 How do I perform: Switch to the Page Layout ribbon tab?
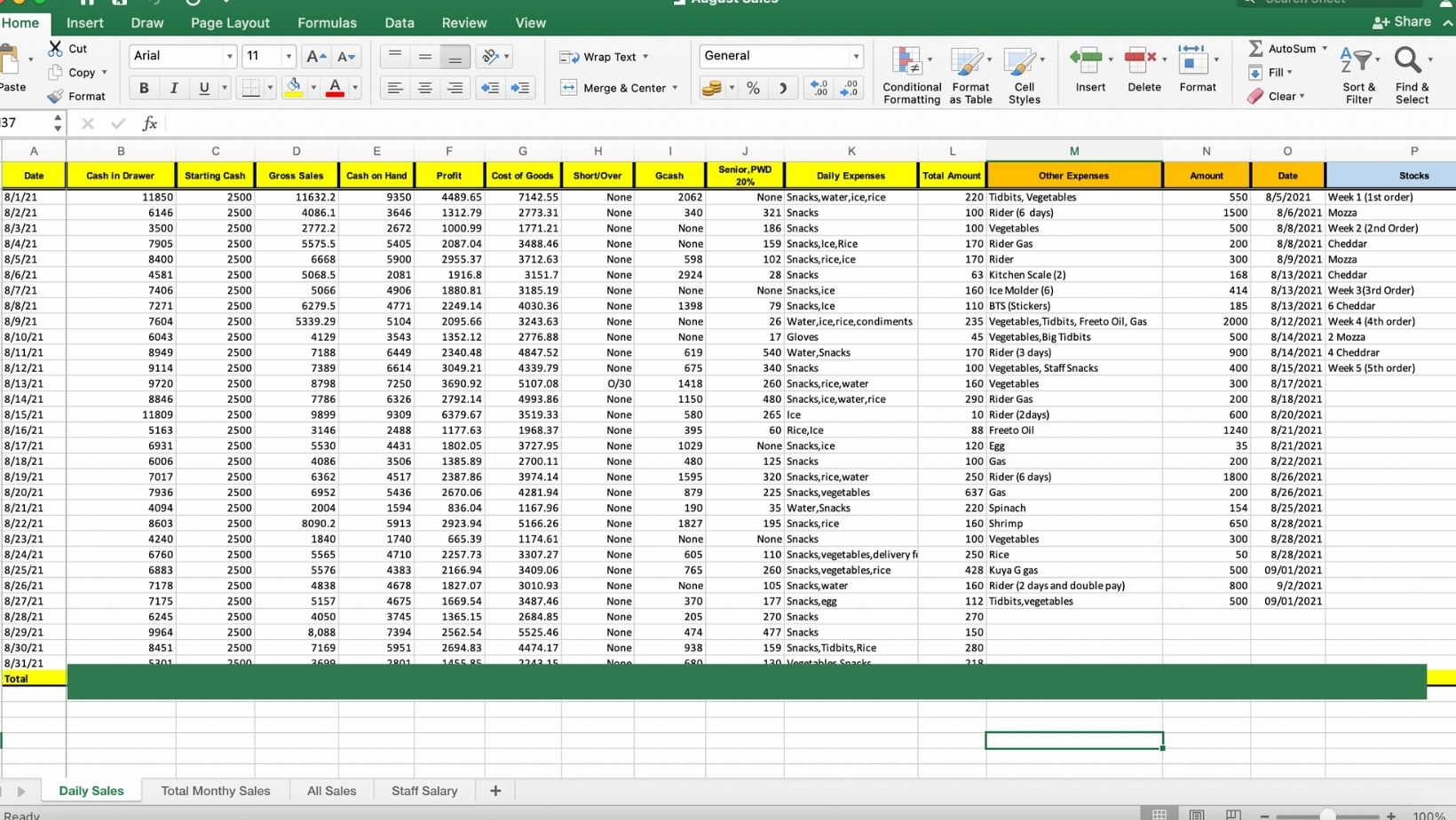(x=230, y=23)
